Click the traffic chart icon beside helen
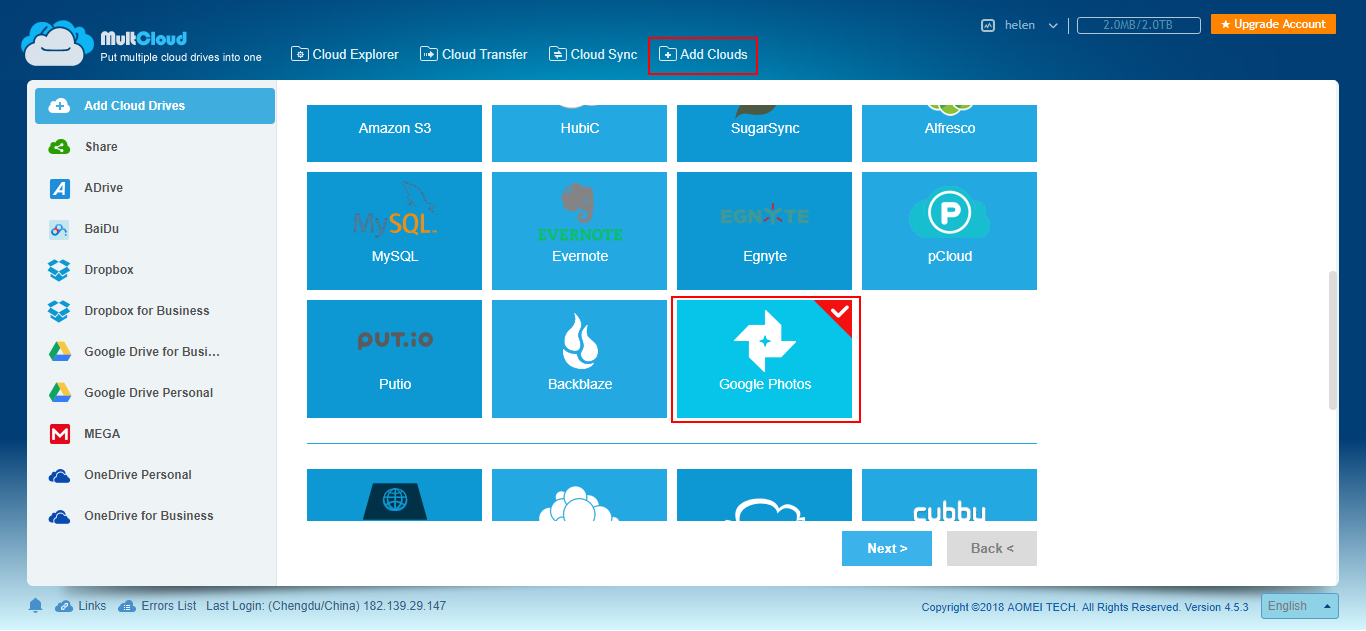The image size is (1366, 631). pyautogui.click(x=988, y=25)
